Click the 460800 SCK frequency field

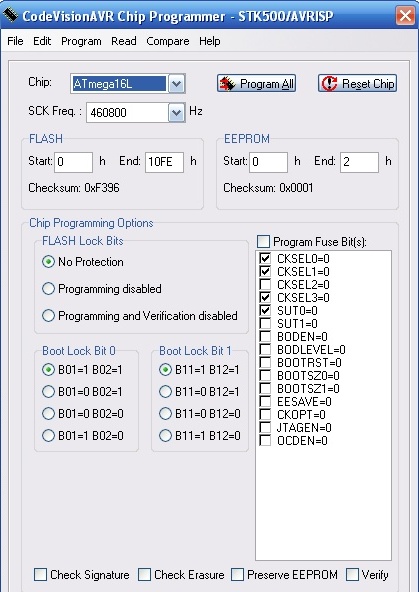(128, 113)
